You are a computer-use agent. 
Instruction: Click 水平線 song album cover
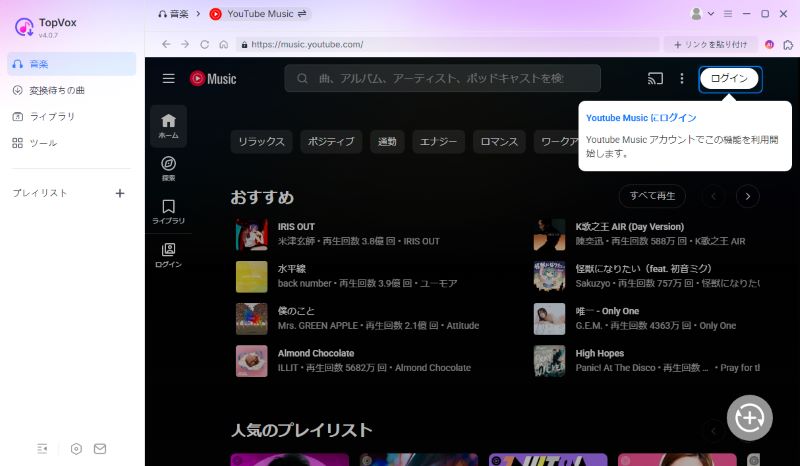pos(252,277)
